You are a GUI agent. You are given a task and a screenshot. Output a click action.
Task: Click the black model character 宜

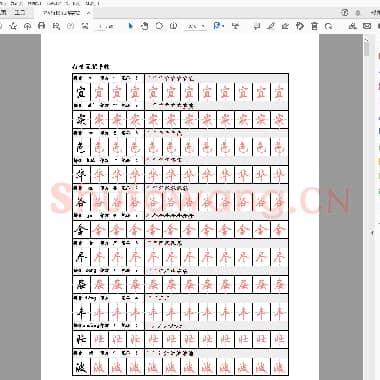click(81, 92)
